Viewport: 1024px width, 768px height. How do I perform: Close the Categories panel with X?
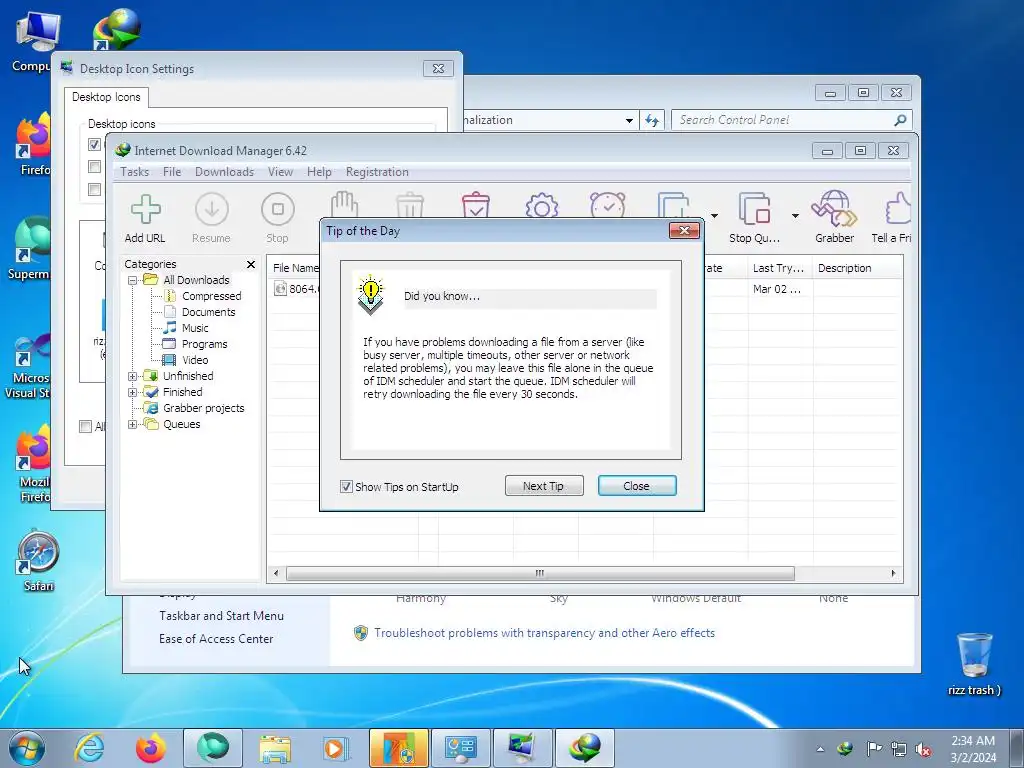click(x=251, y=264)
